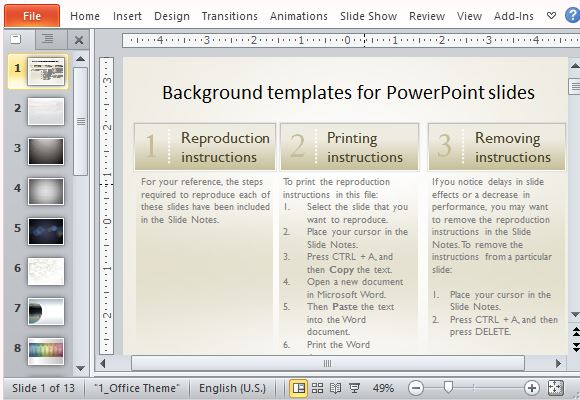Screen dimensions: 580x400
Task: Open PowerPoint Help question mark
Action: [x=573, y=16]
